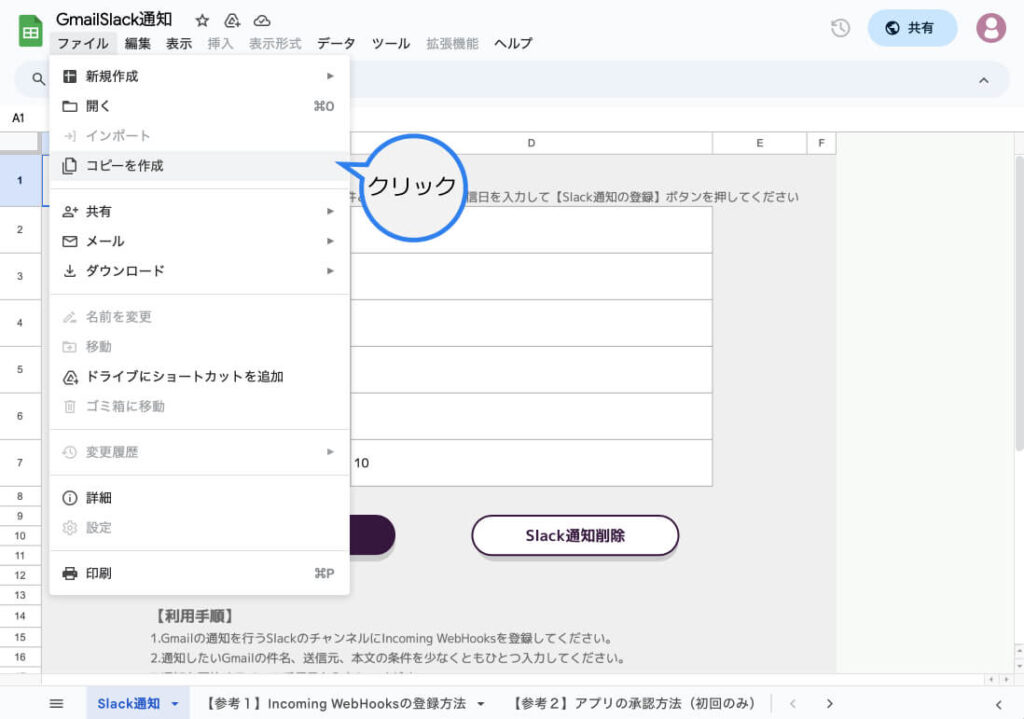The width and height of the screenshot is (1024, 719).
Task: Open the account avatar
Action: [x=991, y=28]
